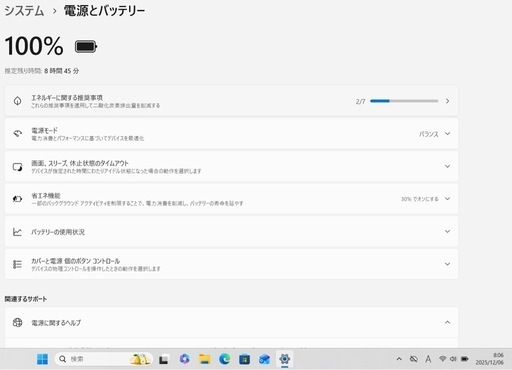Expand カバーと電源ボタン コントロール section
Viewport: 512px width, 370px height.
point(231,264)
